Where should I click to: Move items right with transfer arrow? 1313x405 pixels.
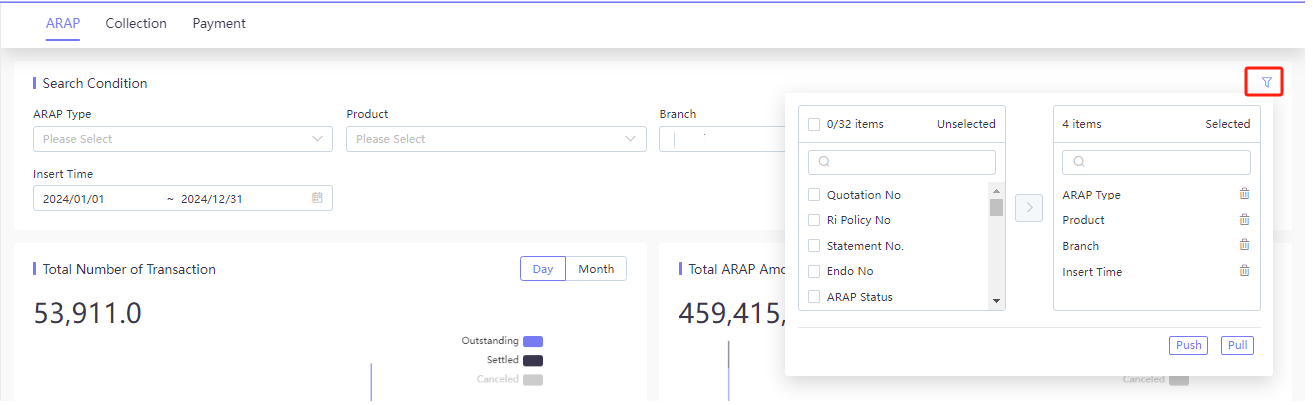pos(1029,208)
